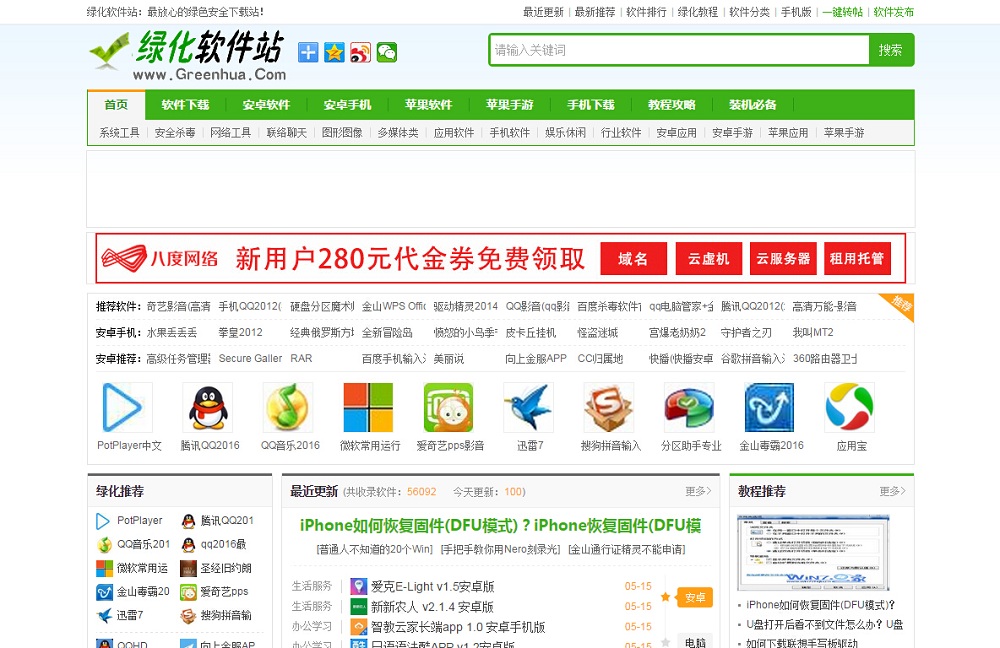1000x648 pixels.
Task: Click QQ音乐201 icon in 绿化推荐 sidebar
Action: coord(104,545)
